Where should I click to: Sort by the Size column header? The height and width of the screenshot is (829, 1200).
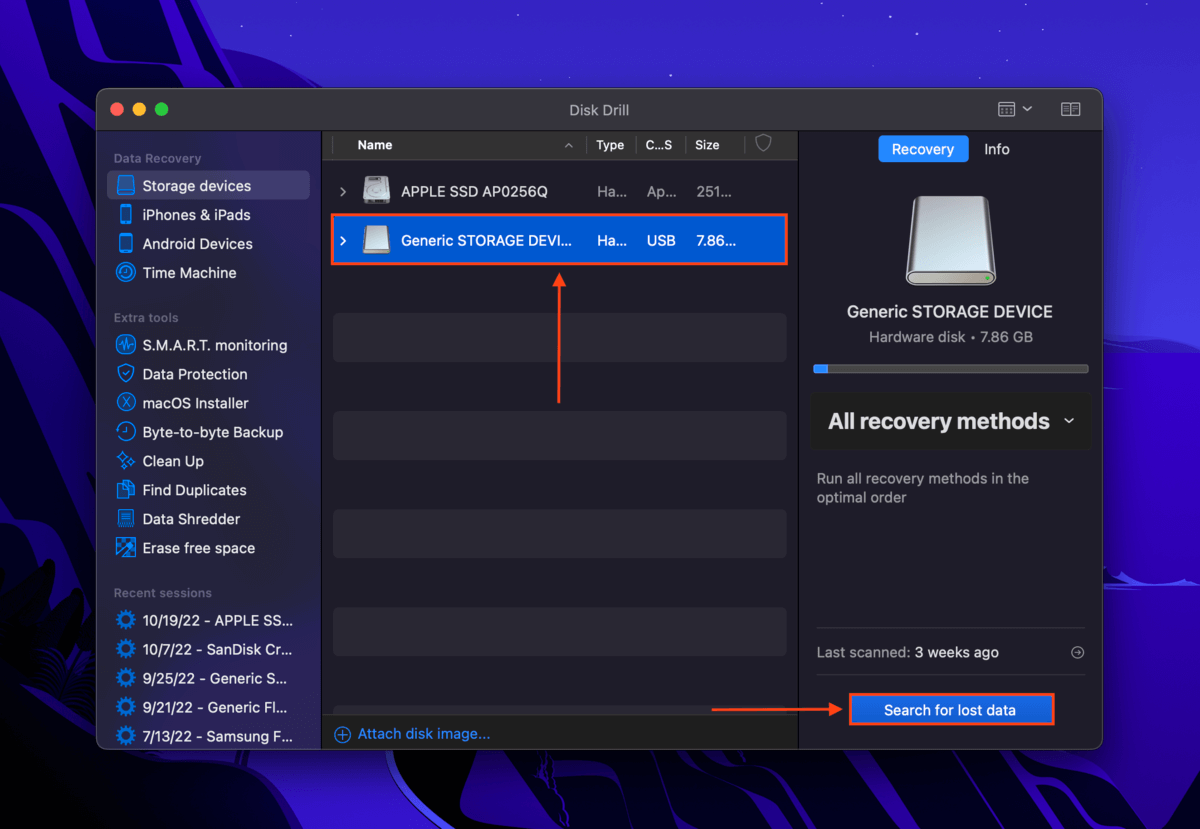click(708, 145)
